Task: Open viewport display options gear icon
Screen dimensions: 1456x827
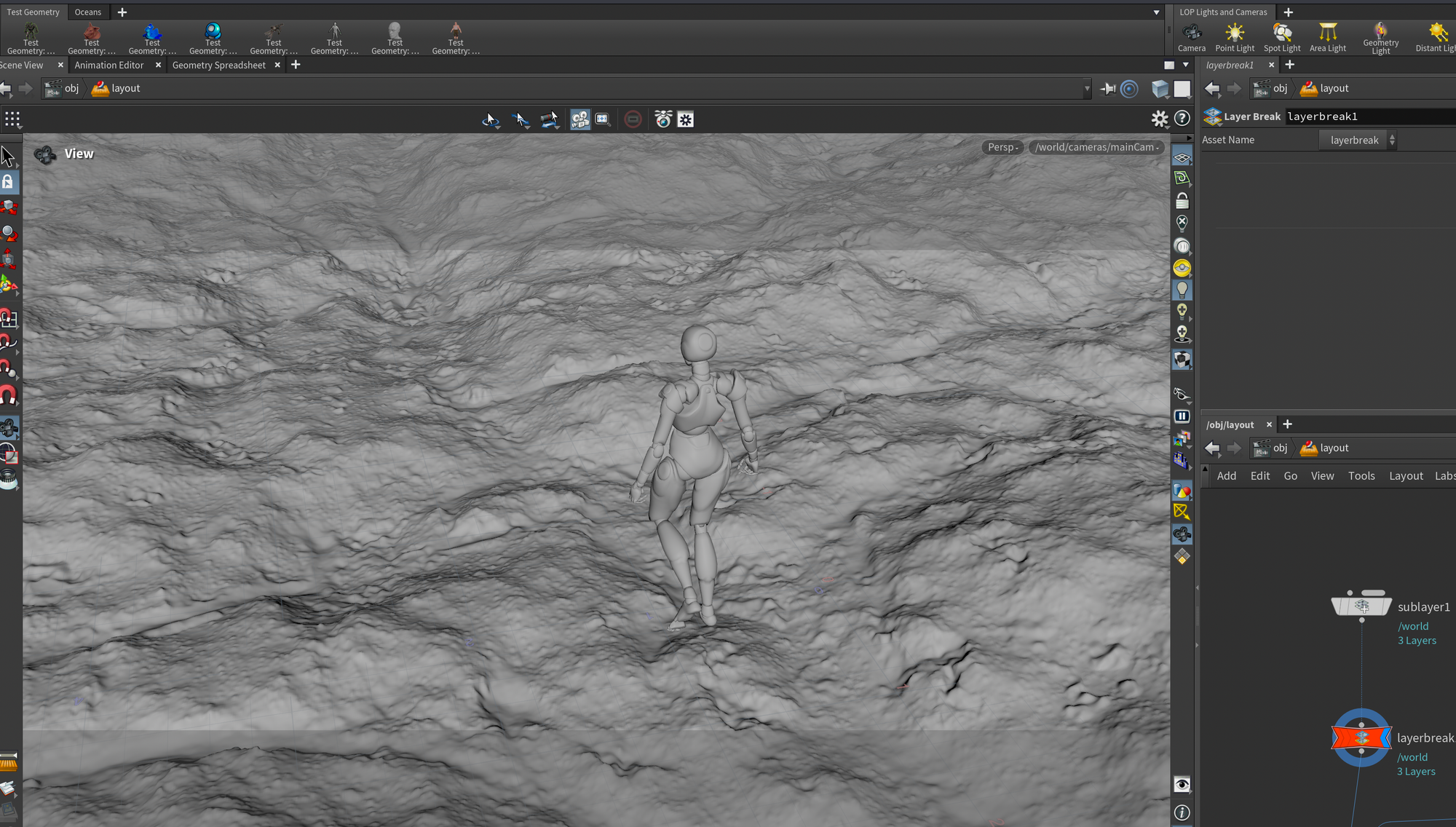Action: tap(1159, 119)
